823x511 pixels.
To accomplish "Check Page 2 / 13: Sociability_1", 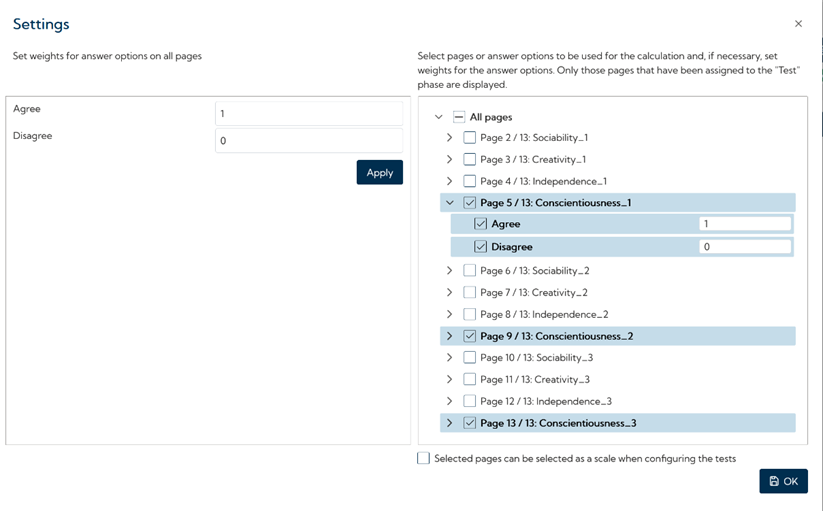I will pos(470,137).
